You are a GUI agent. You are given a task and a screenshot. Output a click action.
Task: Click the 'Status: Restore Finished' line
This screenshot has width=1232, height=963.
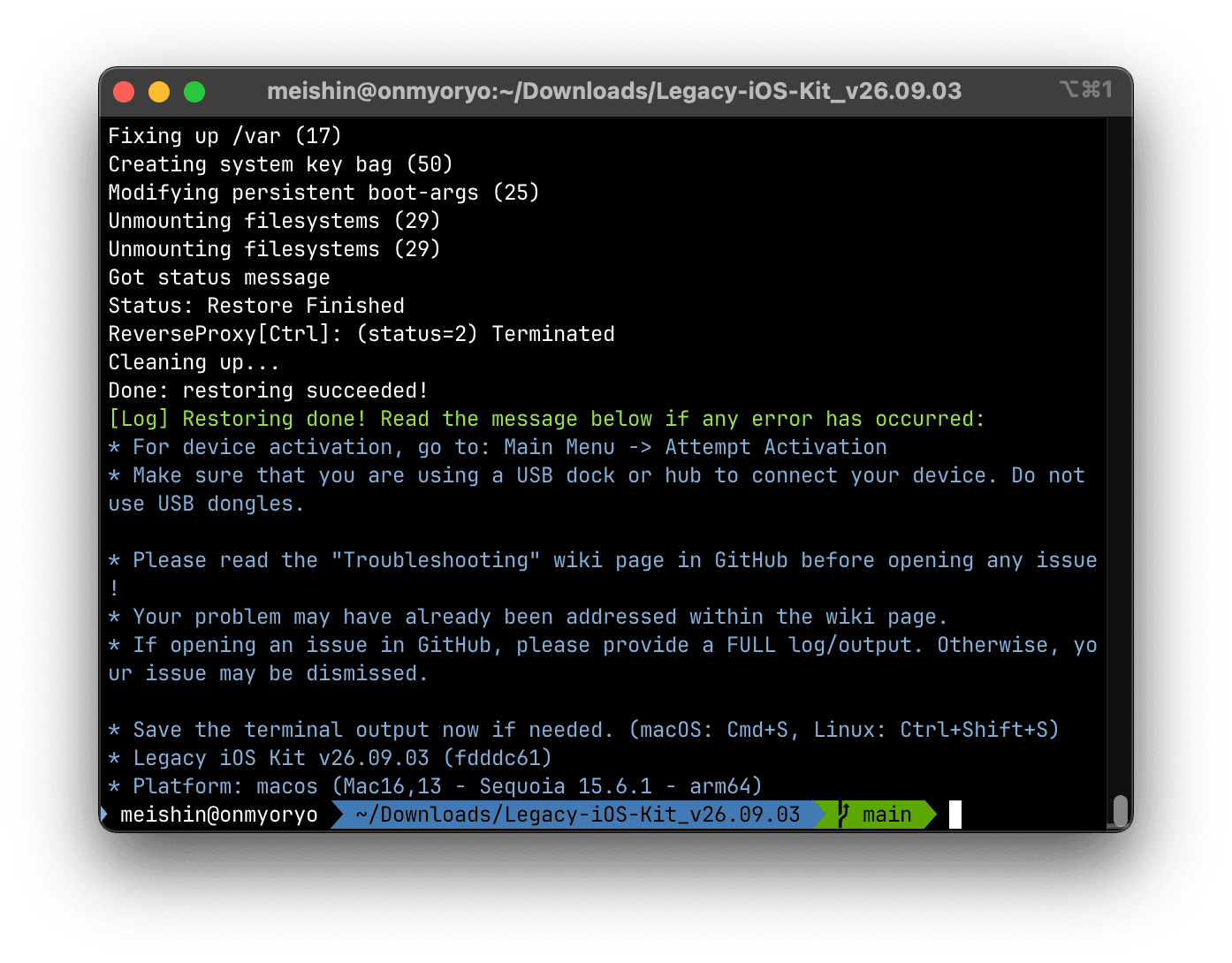[256, 306]
